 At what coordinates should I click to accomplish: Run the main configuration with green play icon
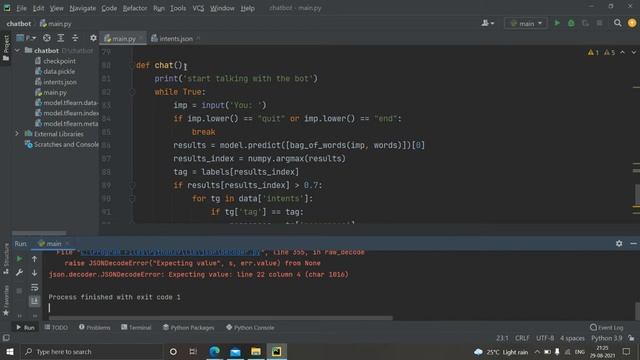[x=557, y=23]
